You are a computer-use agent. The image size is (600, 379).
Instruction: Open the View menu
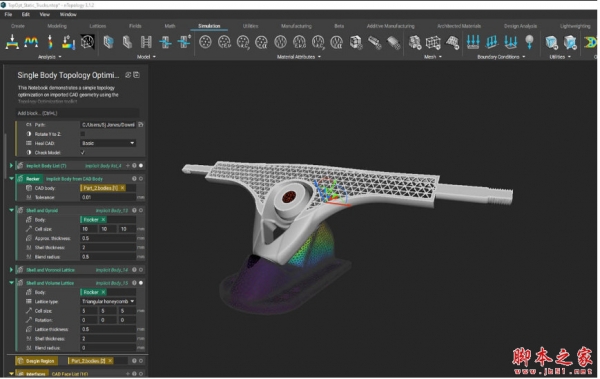(45, 15)
